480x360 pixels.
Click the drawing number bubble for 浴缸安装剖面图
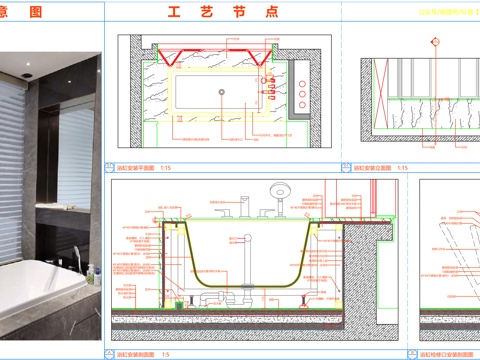110,354
